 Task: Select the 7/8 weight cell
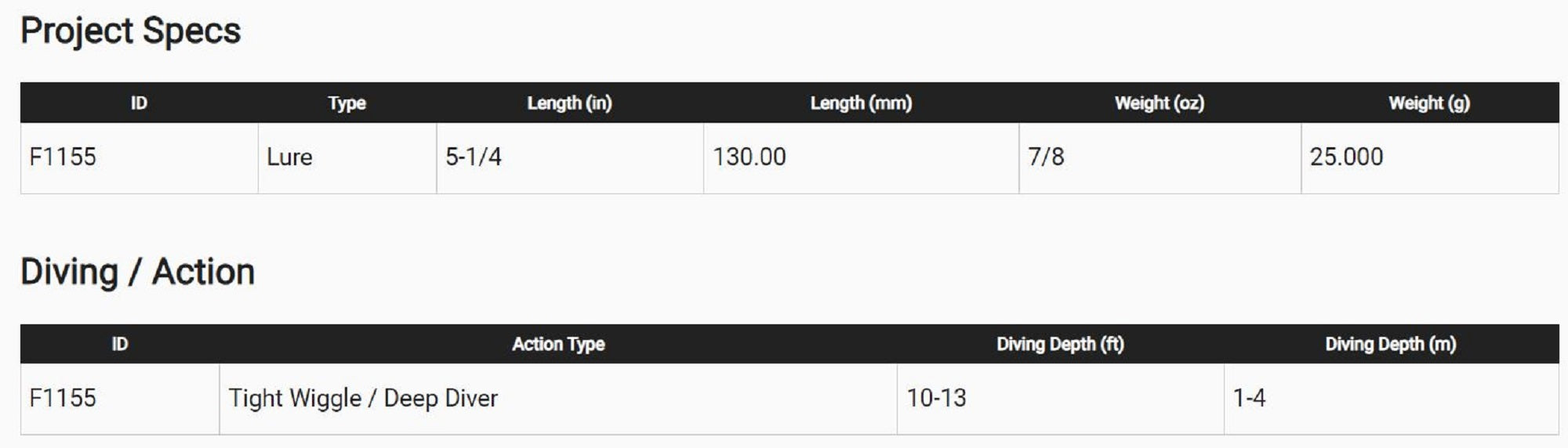click(1046, 157)
